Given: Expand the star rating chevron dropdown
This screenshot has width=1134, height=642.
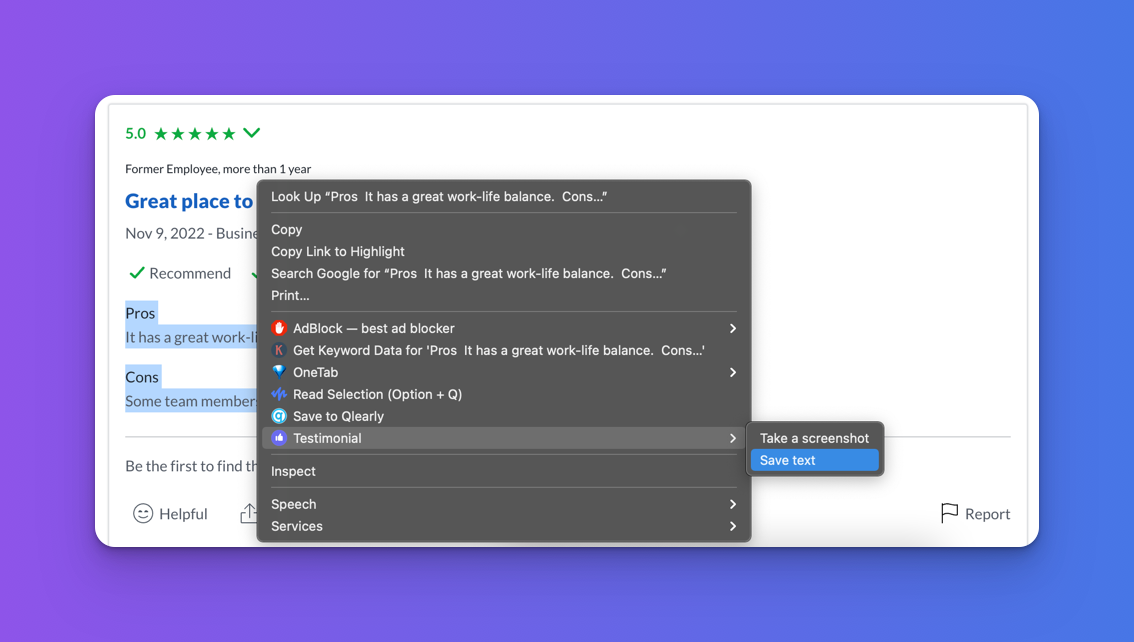Looking at the screenshot, I should [x=252, y=133].
